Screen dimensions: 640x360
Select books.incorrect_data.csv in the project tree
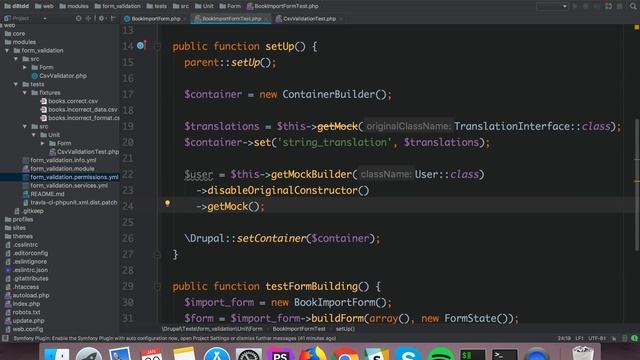click(82, 110)
